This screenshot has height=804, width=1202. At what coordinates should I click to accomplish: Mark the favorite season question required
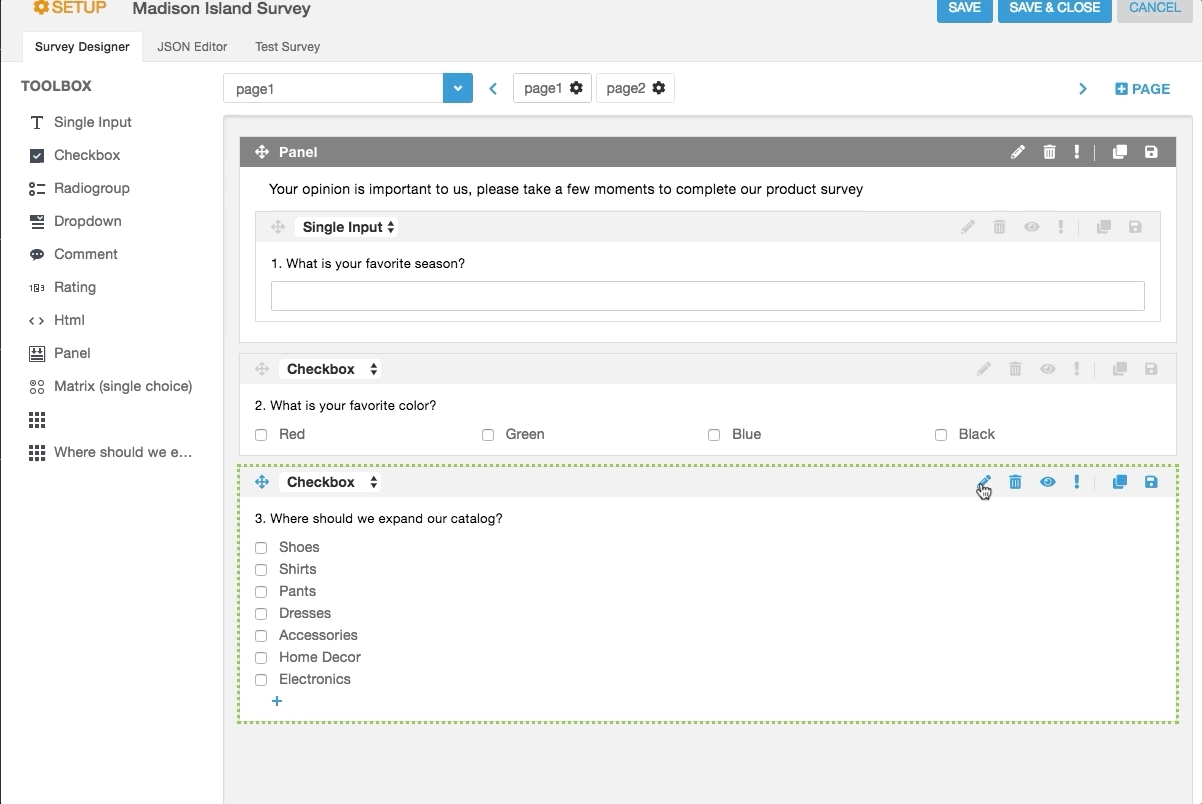1061,227
